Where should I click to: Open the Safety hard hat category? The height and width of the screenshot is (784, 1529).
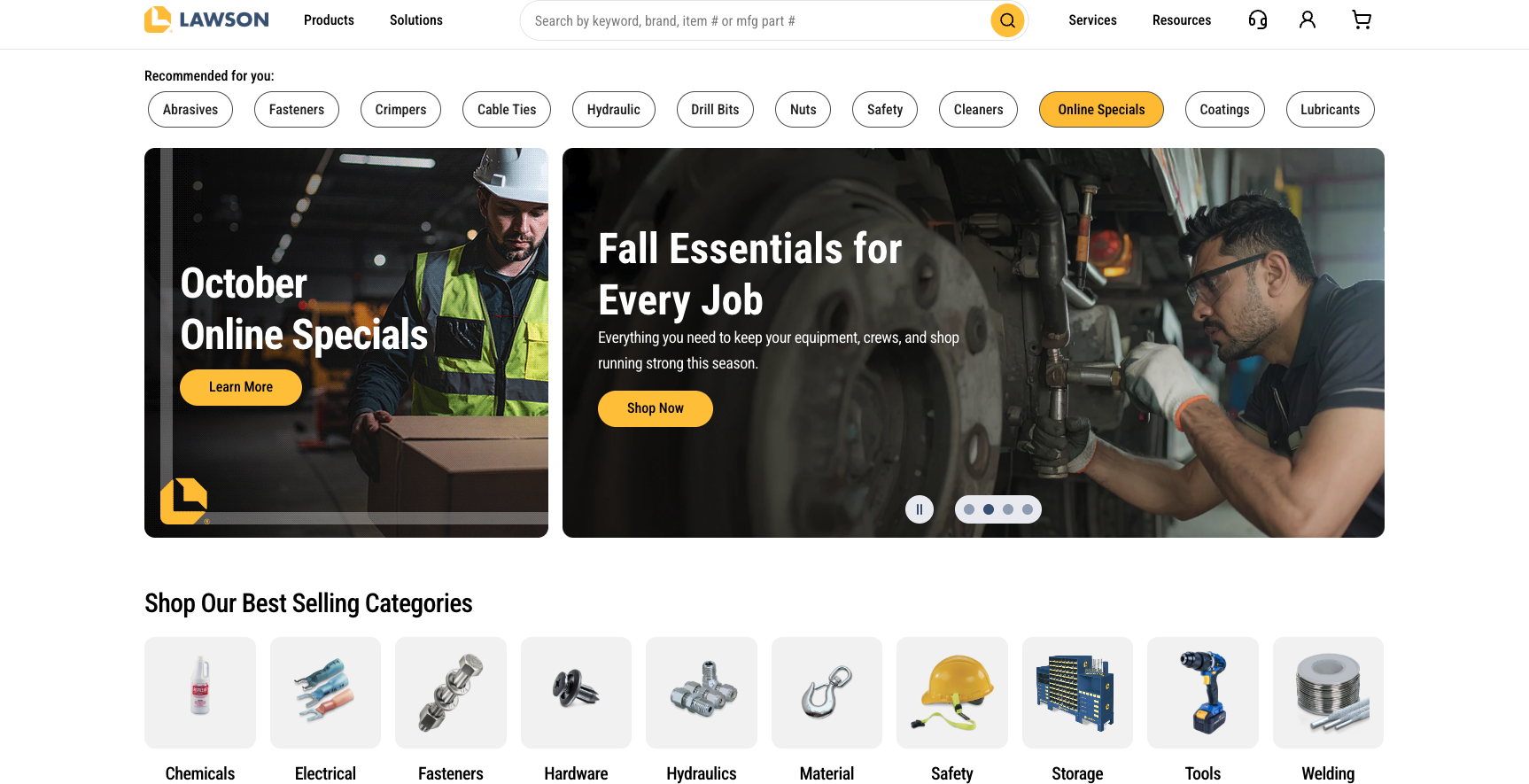click(x=952, y=693)
